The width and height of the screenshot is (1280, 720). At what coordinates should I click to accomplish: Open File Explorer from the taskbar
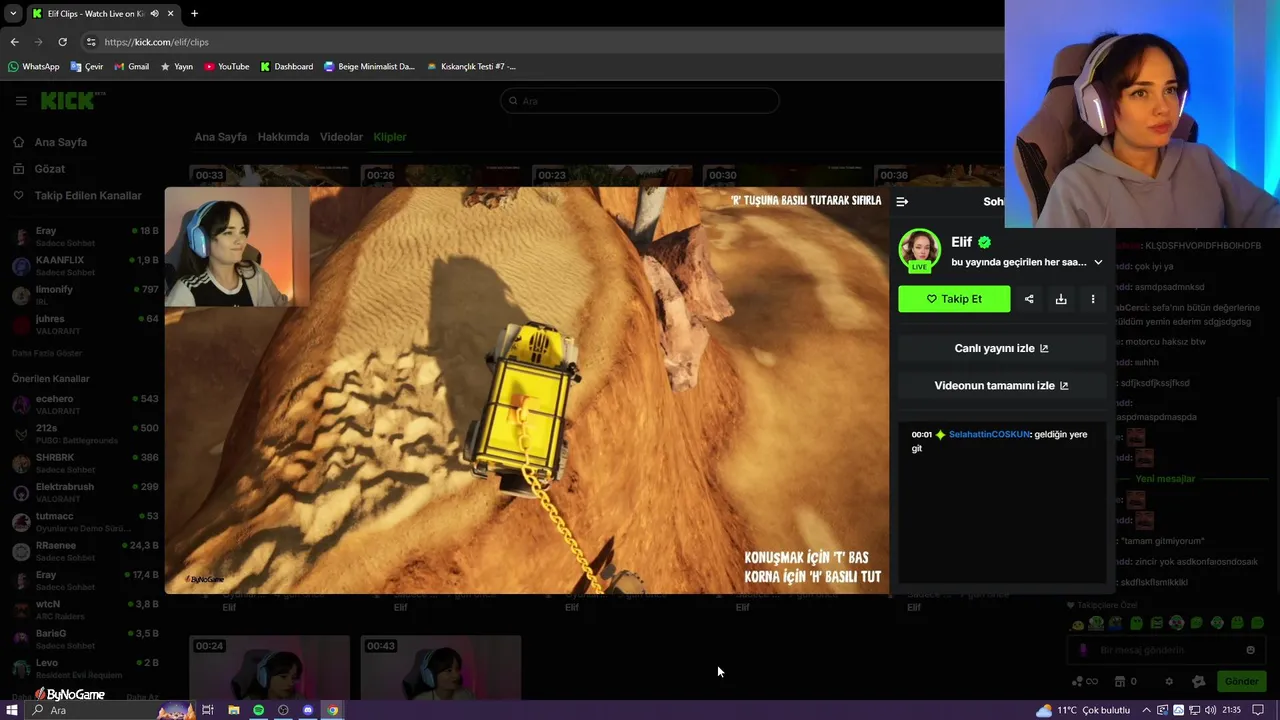click(x=233, y=710)
